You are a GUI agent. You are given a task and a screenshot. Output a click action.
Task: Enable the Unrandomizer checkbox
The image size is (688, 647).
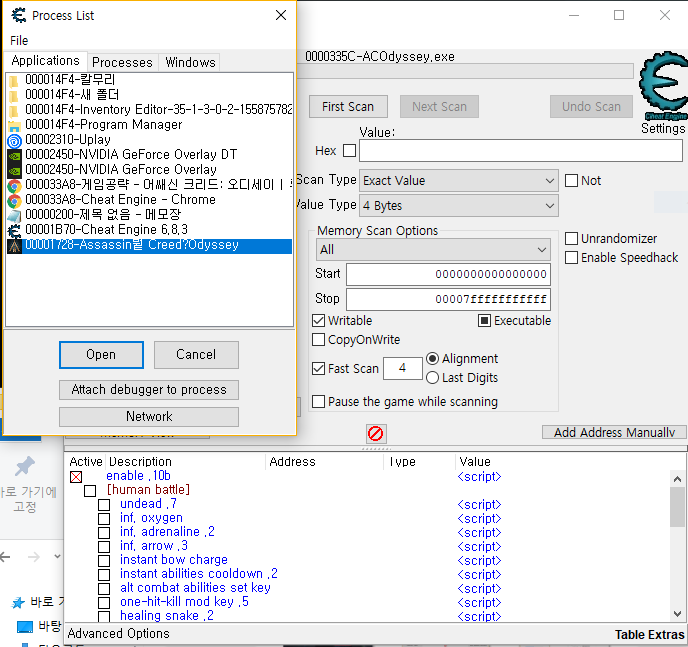click(571, 239)
